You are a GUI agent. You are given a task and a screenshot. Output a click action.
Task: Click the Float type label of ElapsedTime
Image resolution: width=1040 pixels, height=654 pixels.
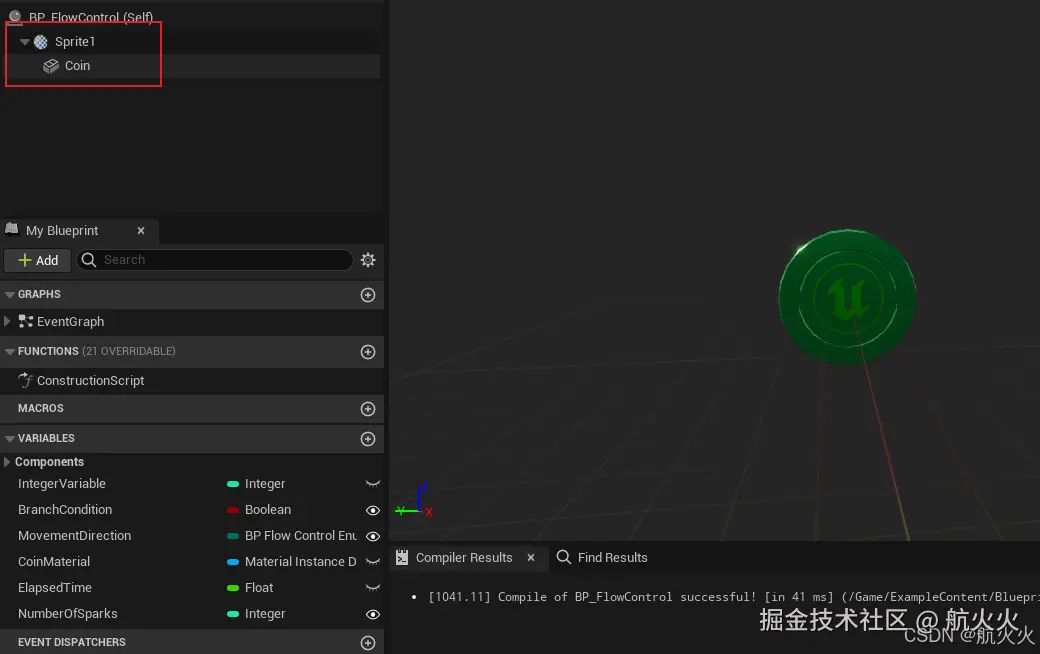(x=259, y=588)
